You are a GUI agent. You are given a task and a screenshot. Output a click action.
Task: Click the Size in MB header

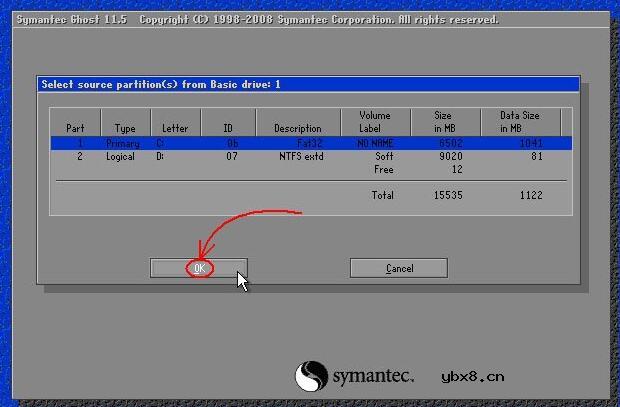(442, 122)
